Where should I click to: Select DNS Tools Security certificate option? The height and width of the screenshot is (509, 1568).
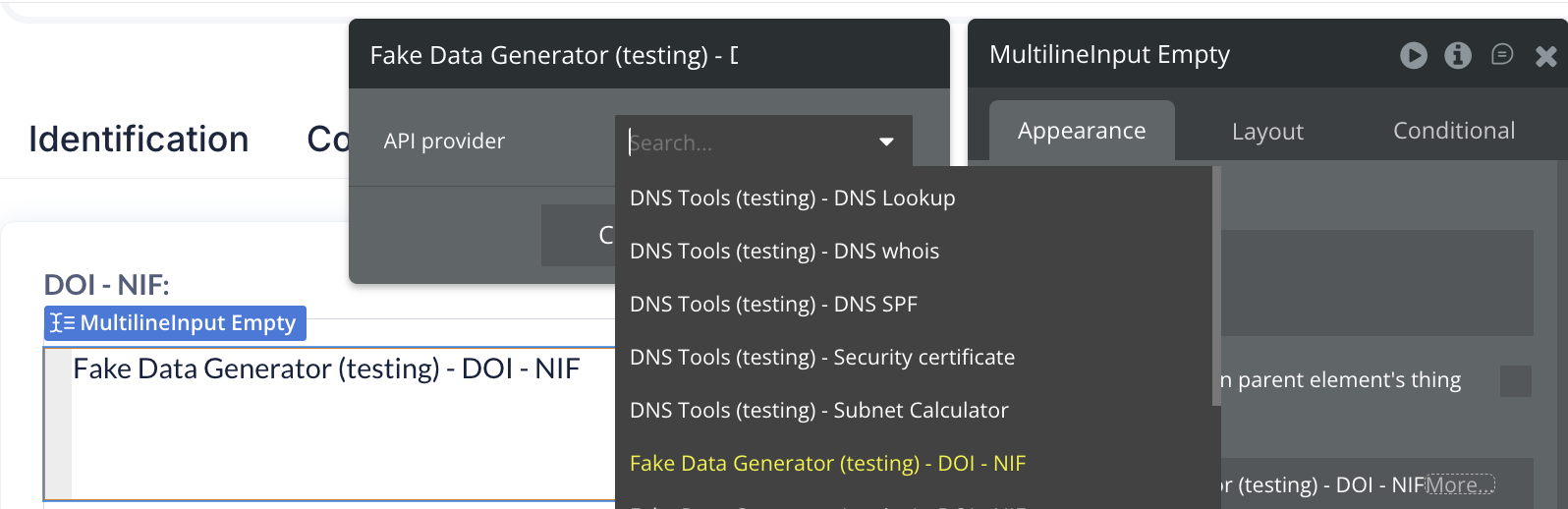tap(821, 358)
